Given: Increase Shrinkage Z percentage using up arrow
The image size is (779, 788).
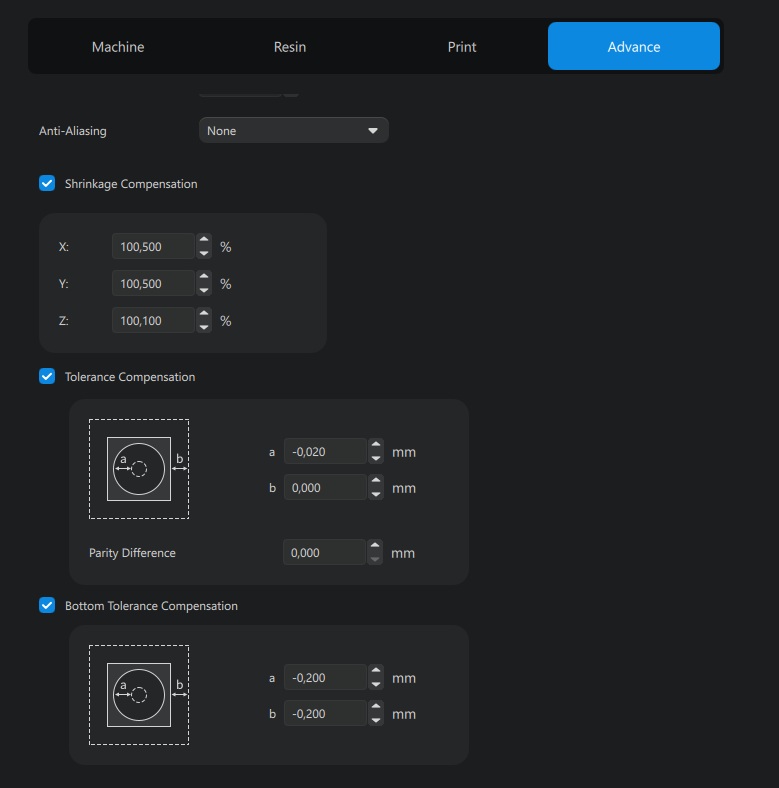Looking at the screenshot, I should click(x=204, y=314).
